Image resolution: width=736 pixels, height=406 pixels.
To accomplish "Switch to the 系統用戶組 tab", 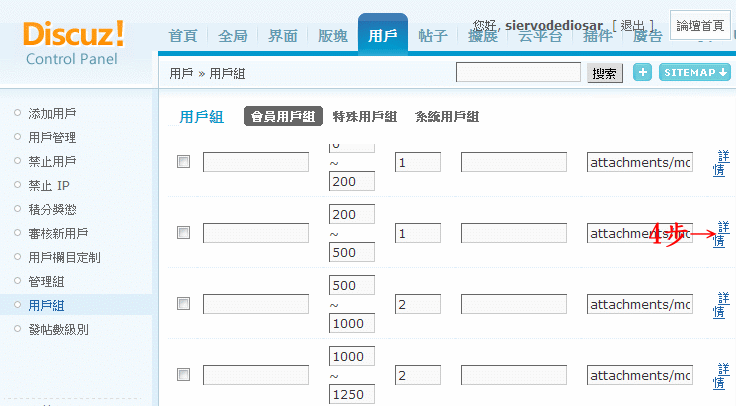I will tap(447, 116).
